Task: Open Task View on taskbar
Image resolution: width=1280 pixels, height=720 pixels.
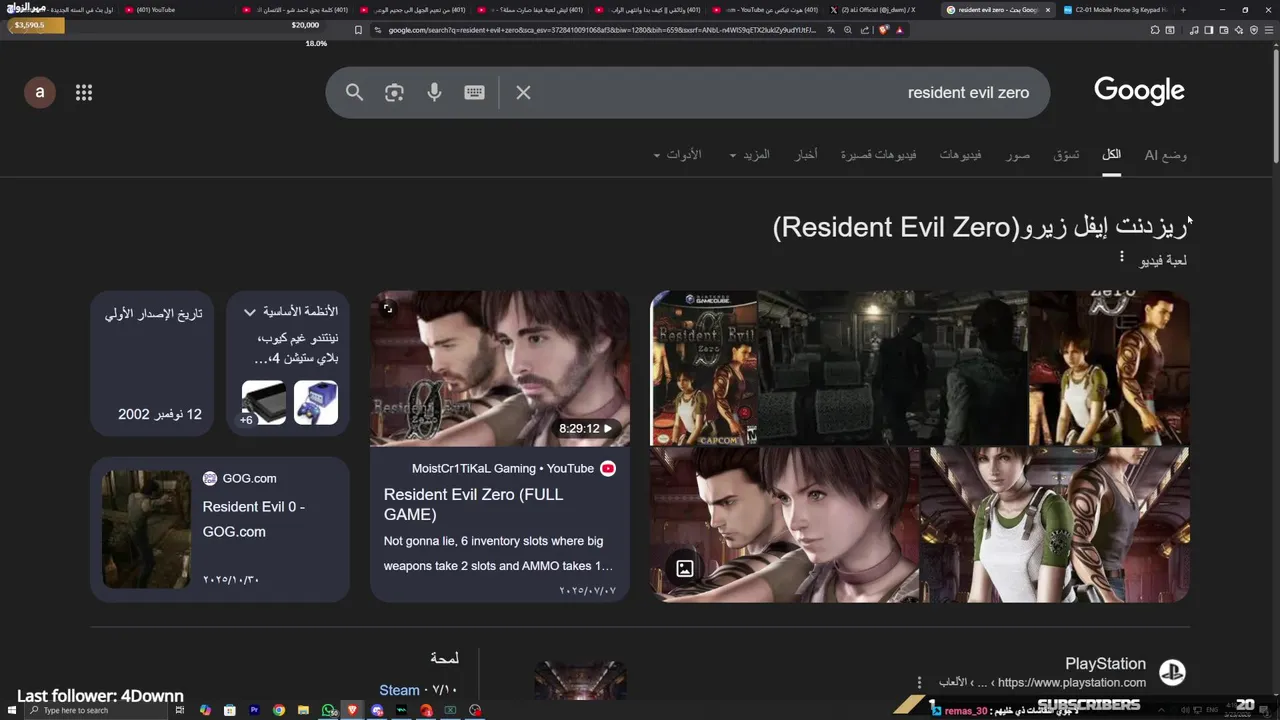Action: click(180, 710)
